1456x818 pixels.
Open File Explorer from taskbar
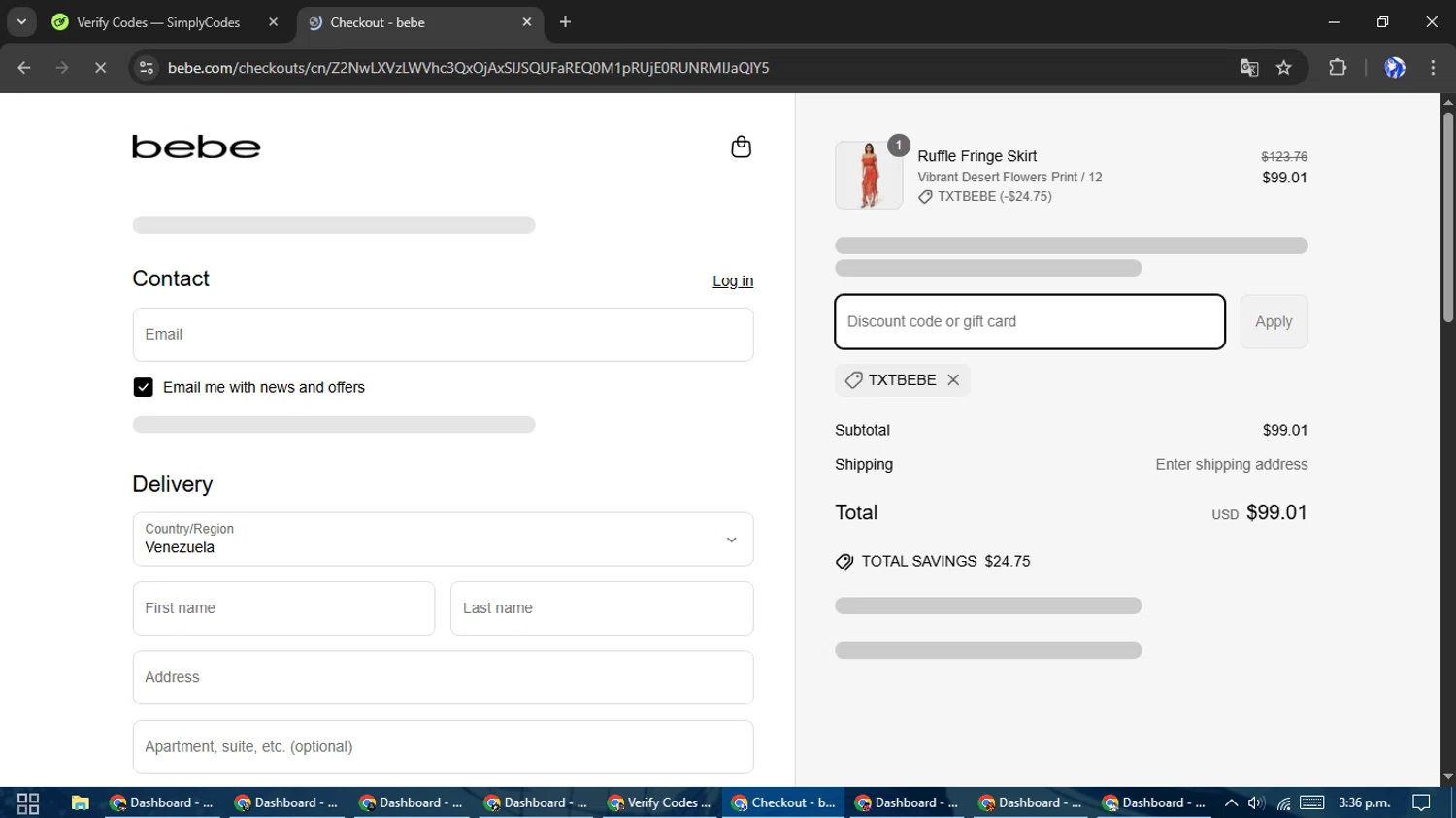(x=81, y=803)
